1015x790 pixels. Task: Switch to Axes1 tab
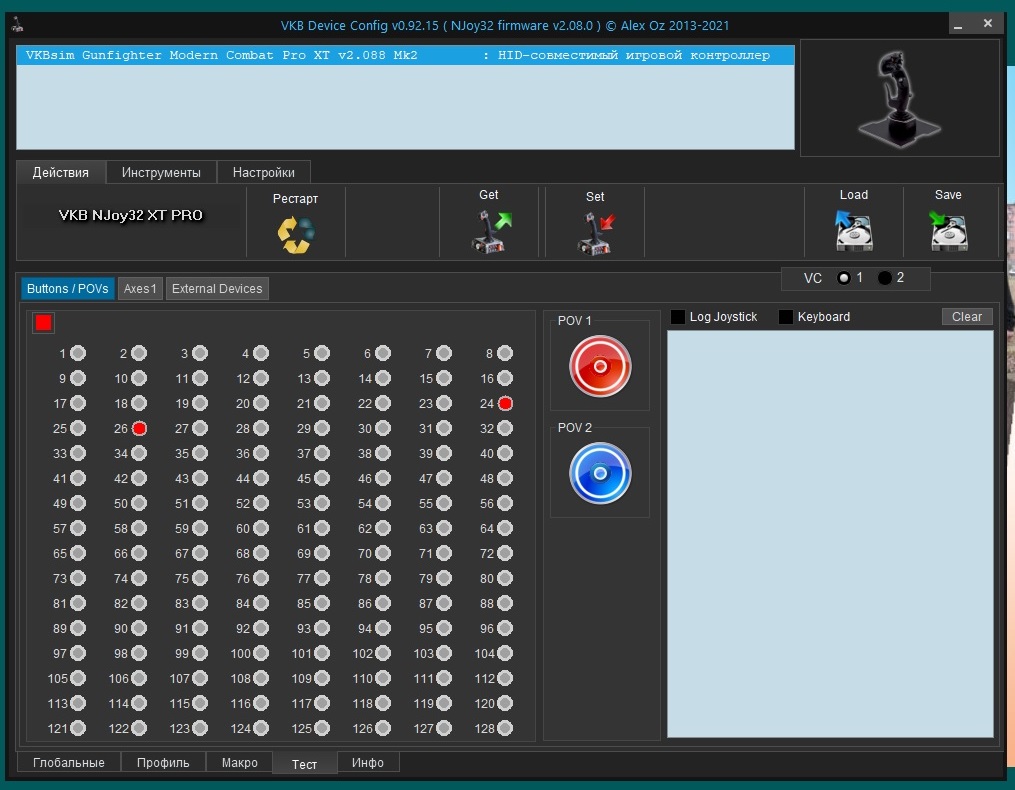[x=140, y=289]
